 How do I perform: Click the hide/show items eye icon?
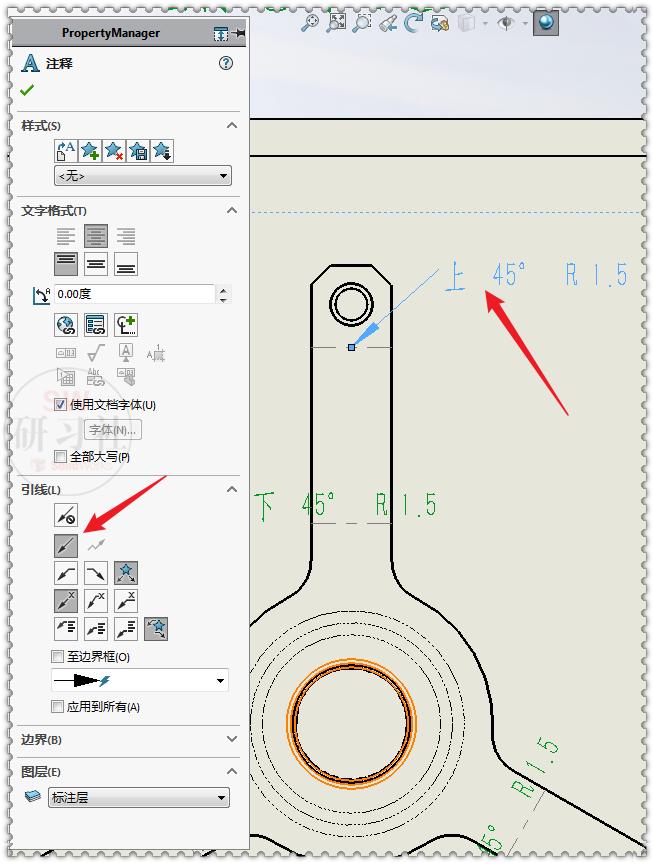505,23
